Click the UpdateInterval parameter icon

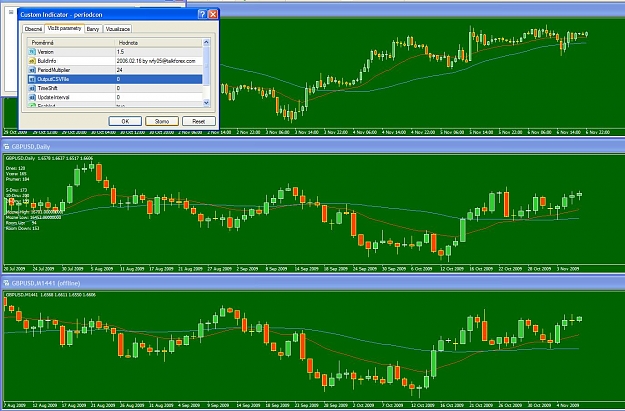32,97
